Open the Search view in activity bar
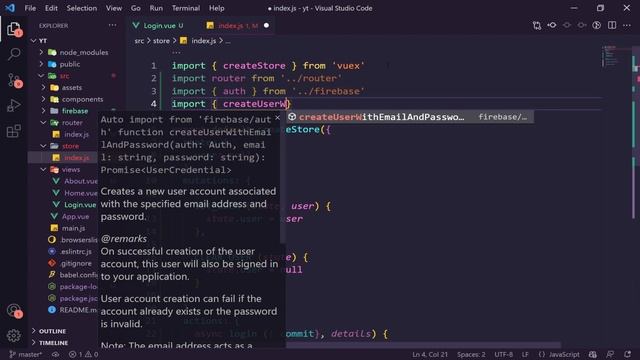Image resolution: width=640 pixels, height=360 pixels. click(14, 54)
